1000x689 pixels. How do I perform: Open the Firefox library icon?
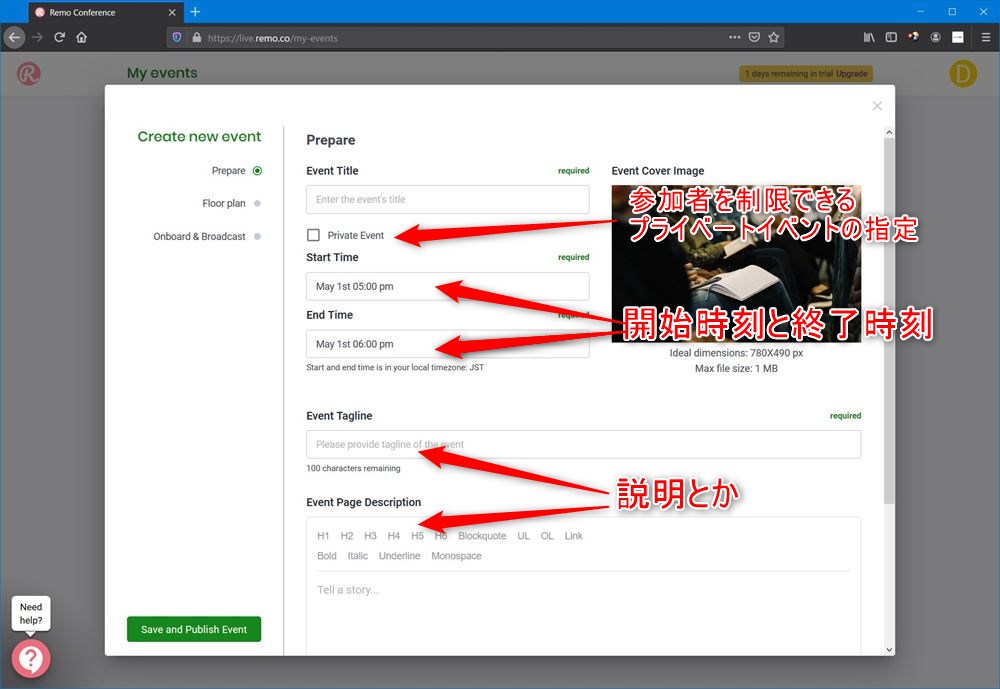pos(869,38)
